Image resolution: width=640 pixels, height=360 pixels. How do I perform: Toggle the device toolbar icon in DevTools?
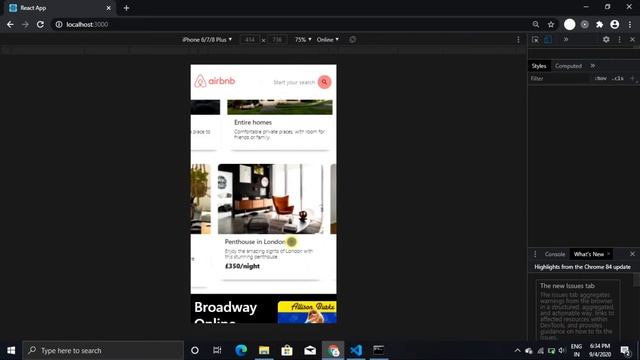(x=548, y=40)
